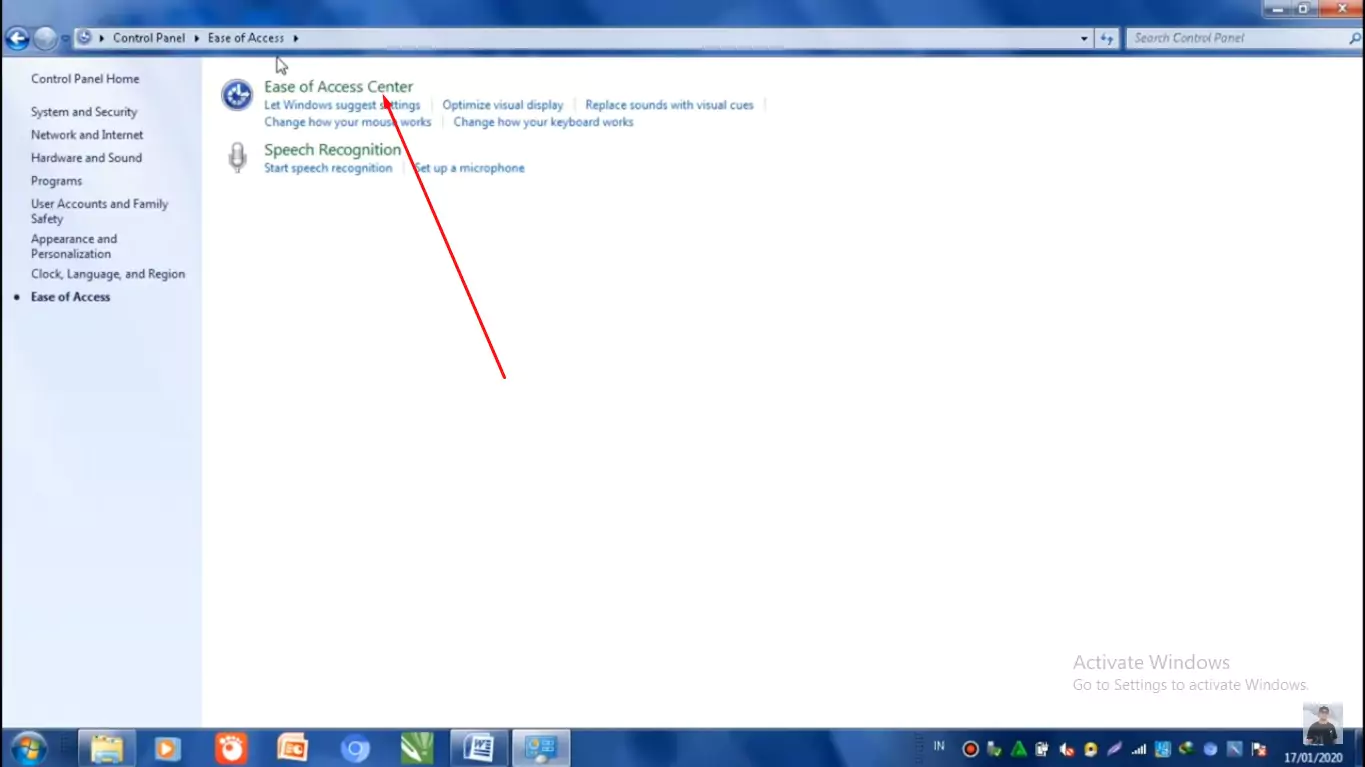
Task: Open Clock, Language, and Region category
Action: click(108, 274)
